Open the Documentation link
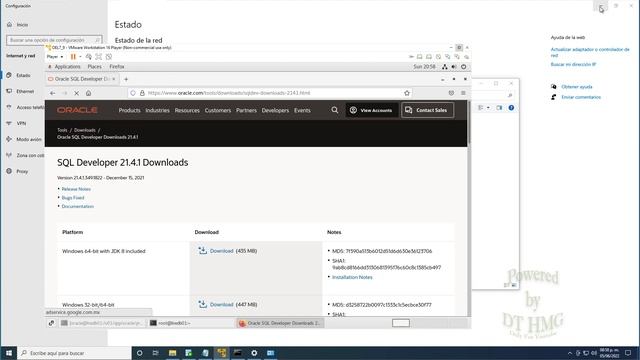Image resolution: width=640 pixels, height=360 pixels. point(78,206)
